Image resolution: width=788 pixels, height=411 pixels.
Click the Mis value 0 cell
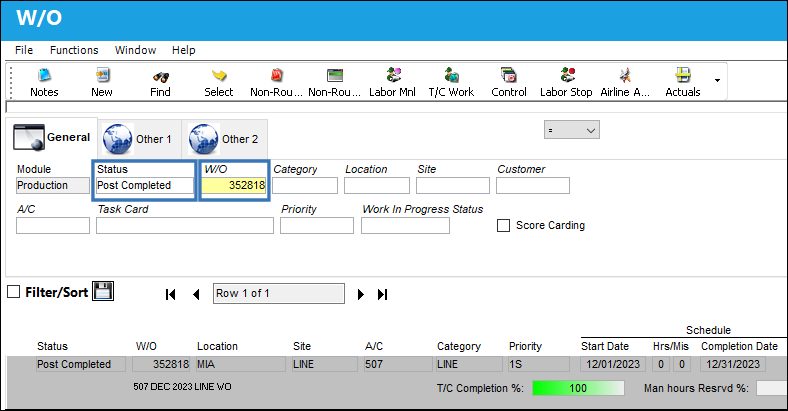tap(682, 364)
